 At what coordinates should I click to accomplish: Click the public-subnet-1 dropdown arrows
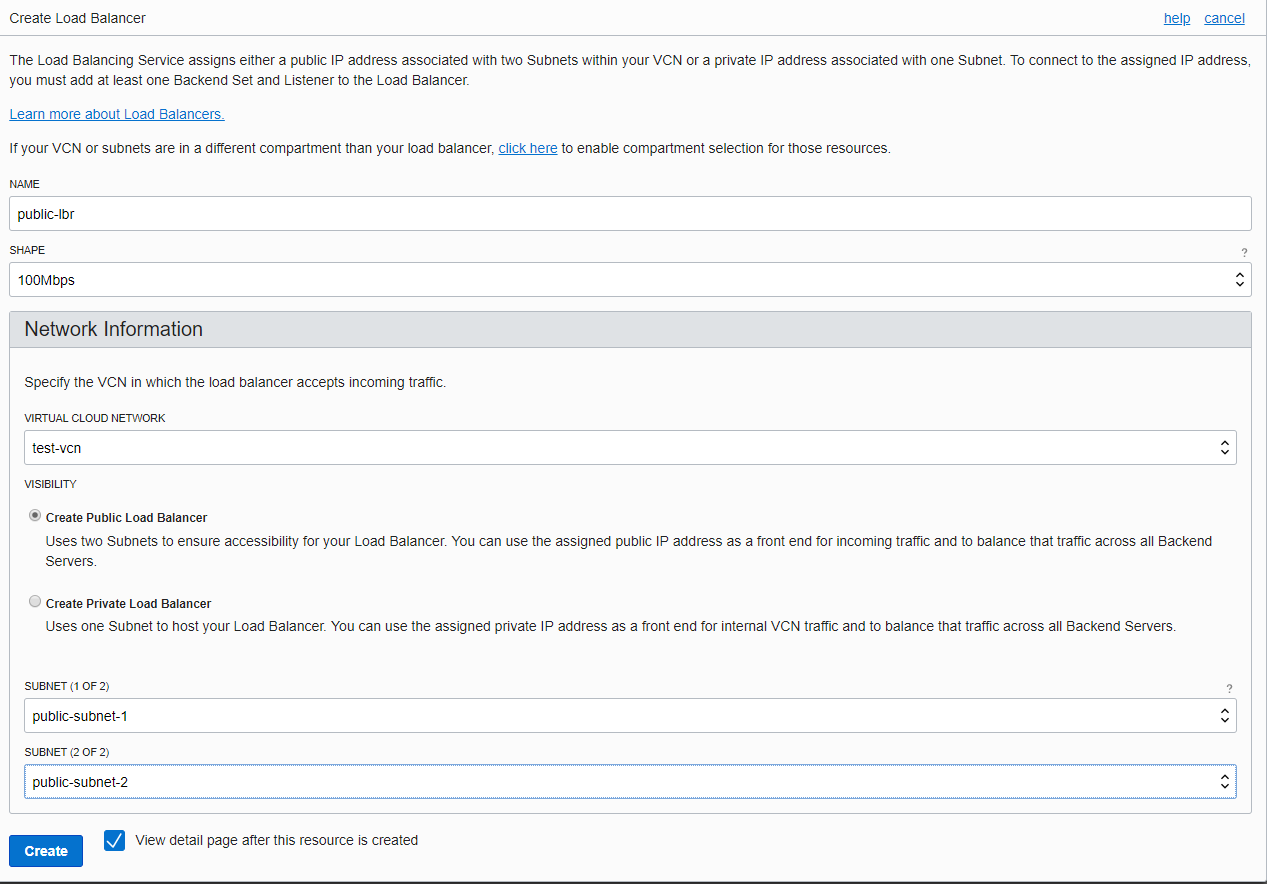click(1224, 716)
